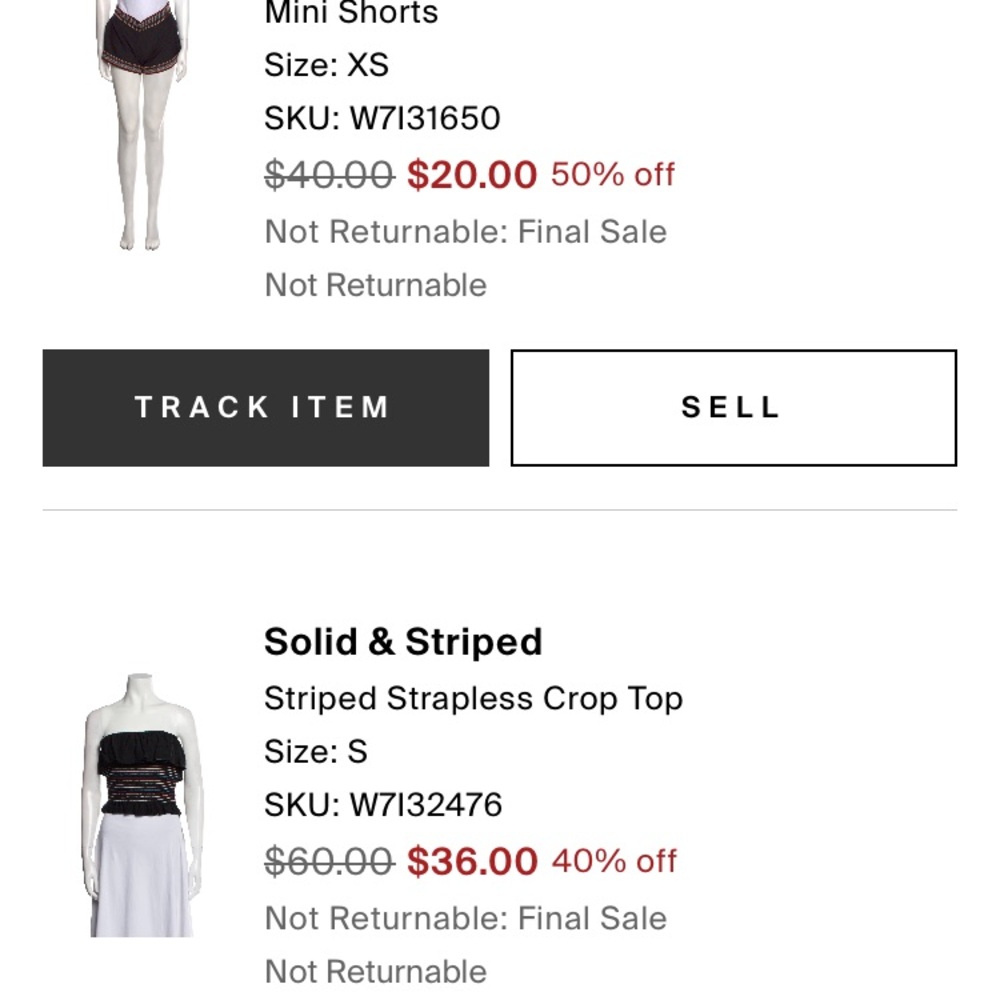Click Not Returnable label under the crop top
1000x1000 pixels.
[x=375, y=970]
